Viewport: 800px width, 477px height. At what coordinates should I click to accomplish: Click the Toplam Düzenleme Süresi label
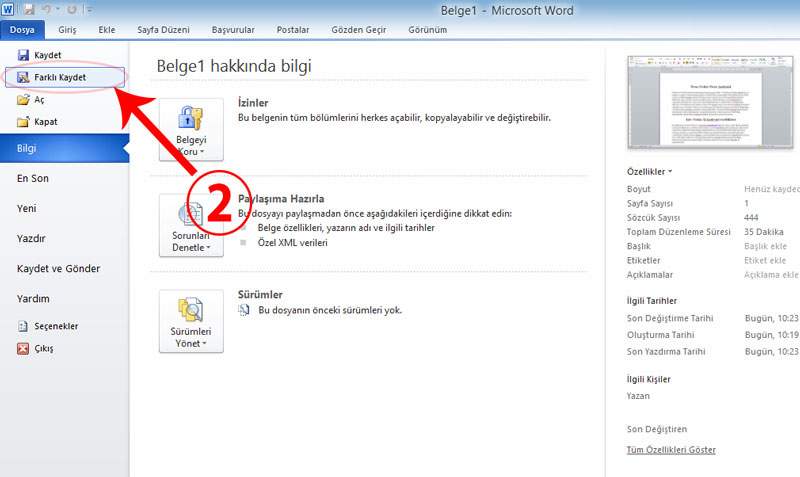679,232
